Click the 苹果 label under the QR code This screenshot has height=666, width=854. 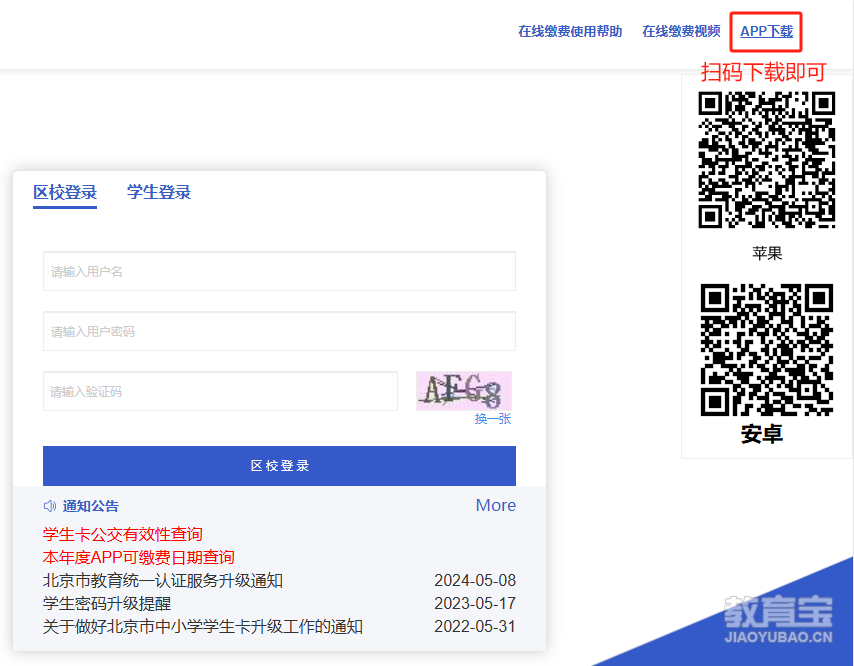coord(767,253)
